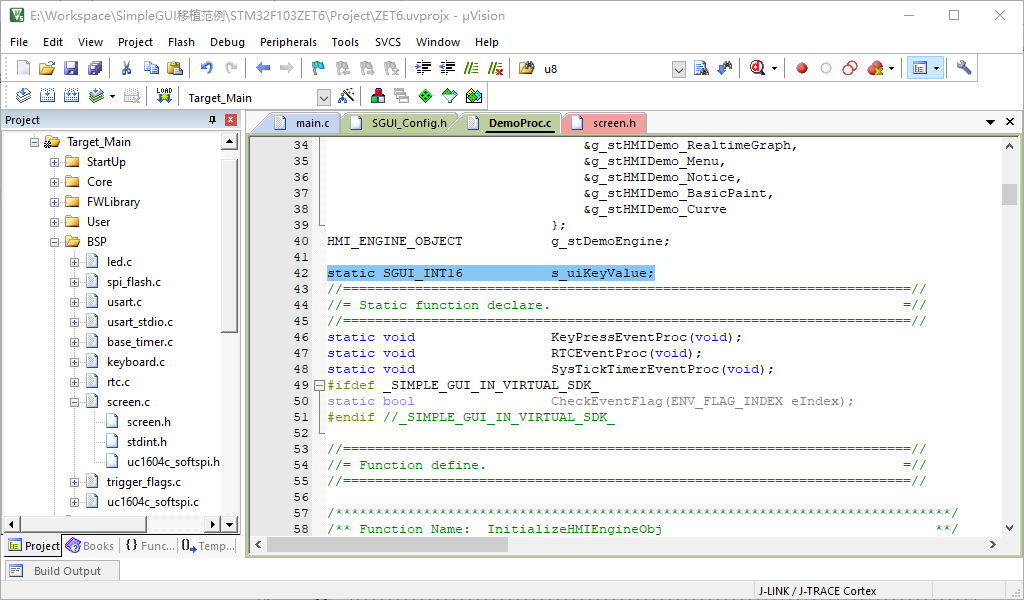Collapse the screen.c file node

pos(74,403)
